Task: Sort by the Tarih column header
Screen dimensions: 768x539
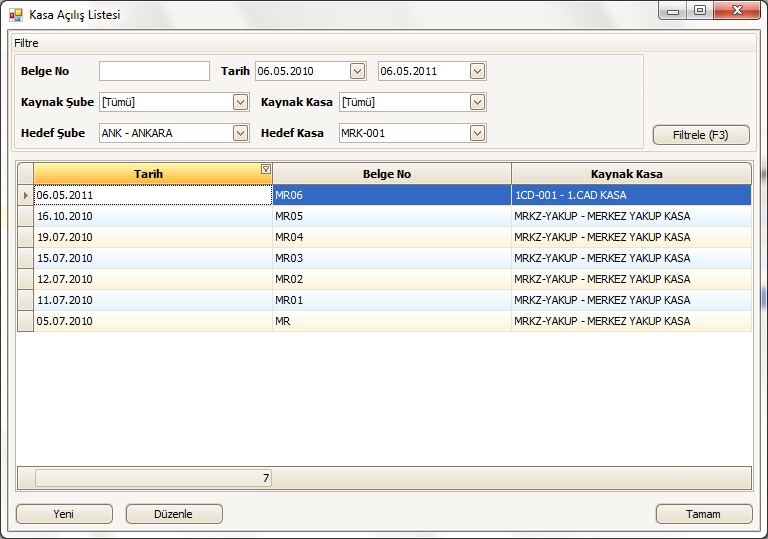Action: [148, 174]
